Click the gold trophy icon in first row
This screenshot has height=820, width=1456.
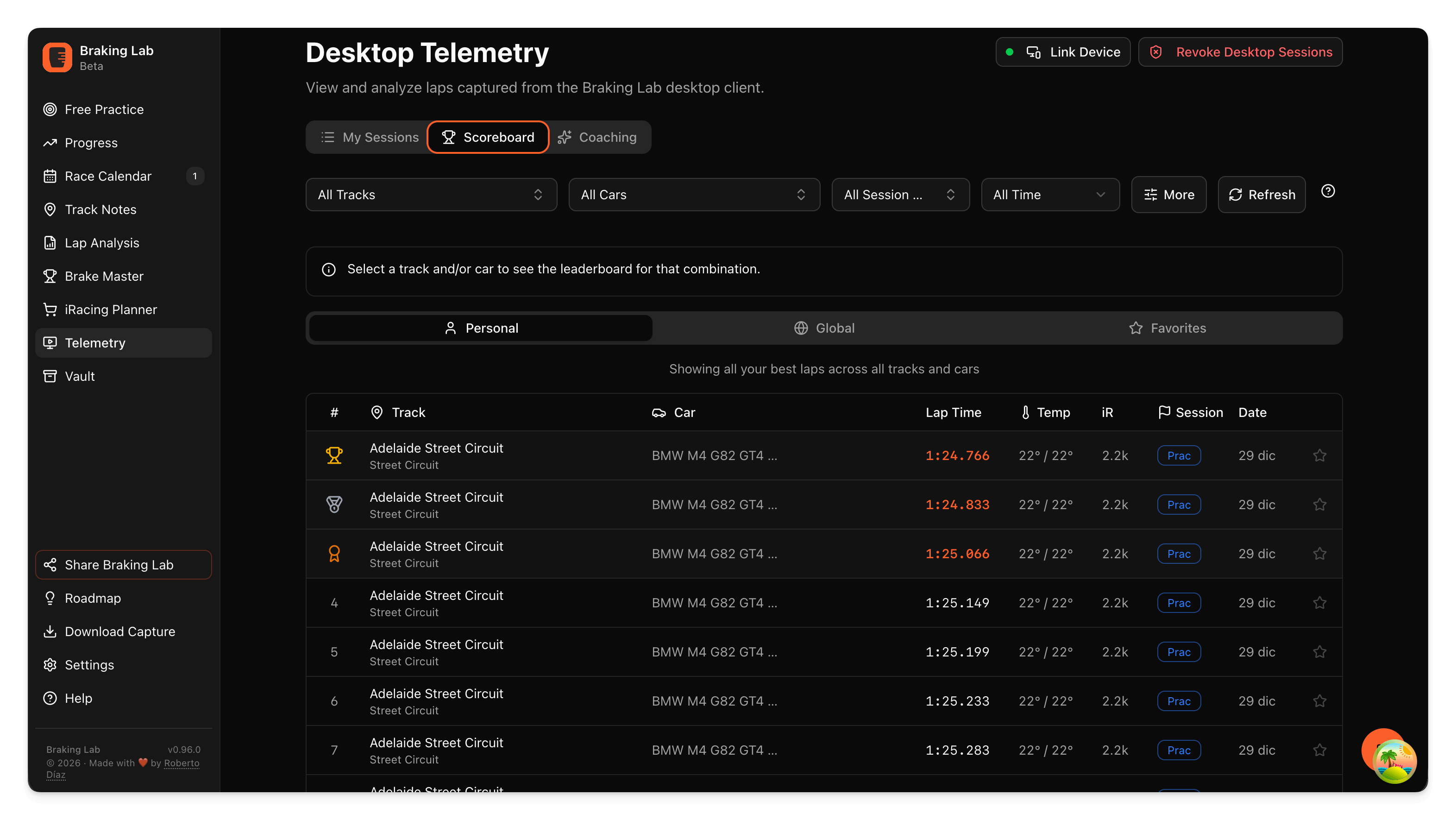coord(334,455)
